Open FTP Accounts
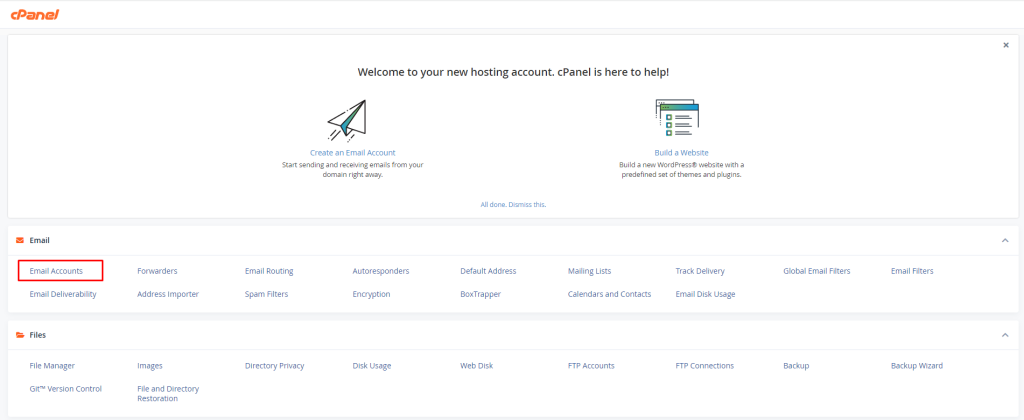The width and height of the screenshot is (1024, 420). pos(591,366)
